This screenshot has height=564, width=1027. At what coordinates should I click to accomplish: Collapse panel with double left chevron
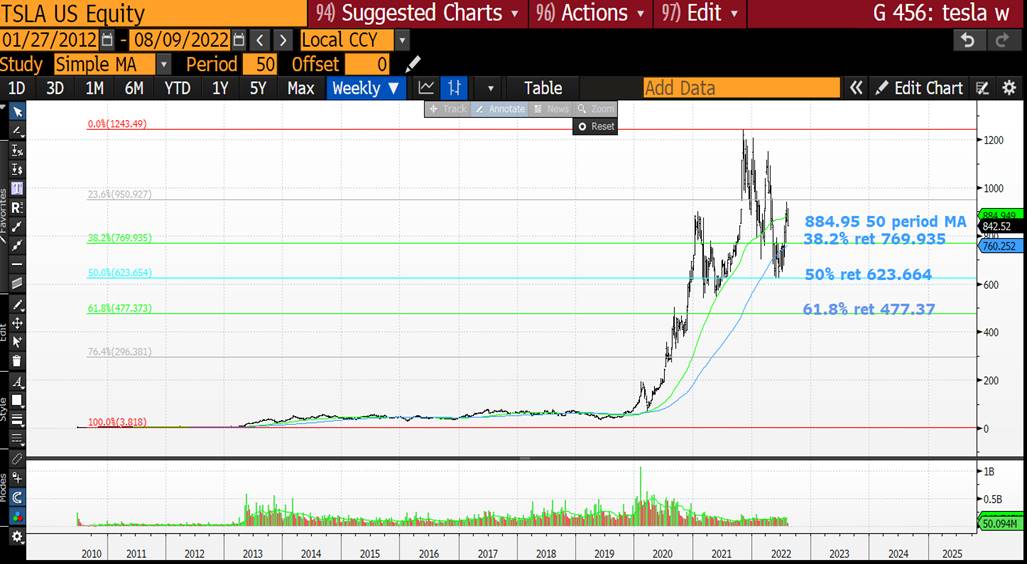click(x=855, y=88)
